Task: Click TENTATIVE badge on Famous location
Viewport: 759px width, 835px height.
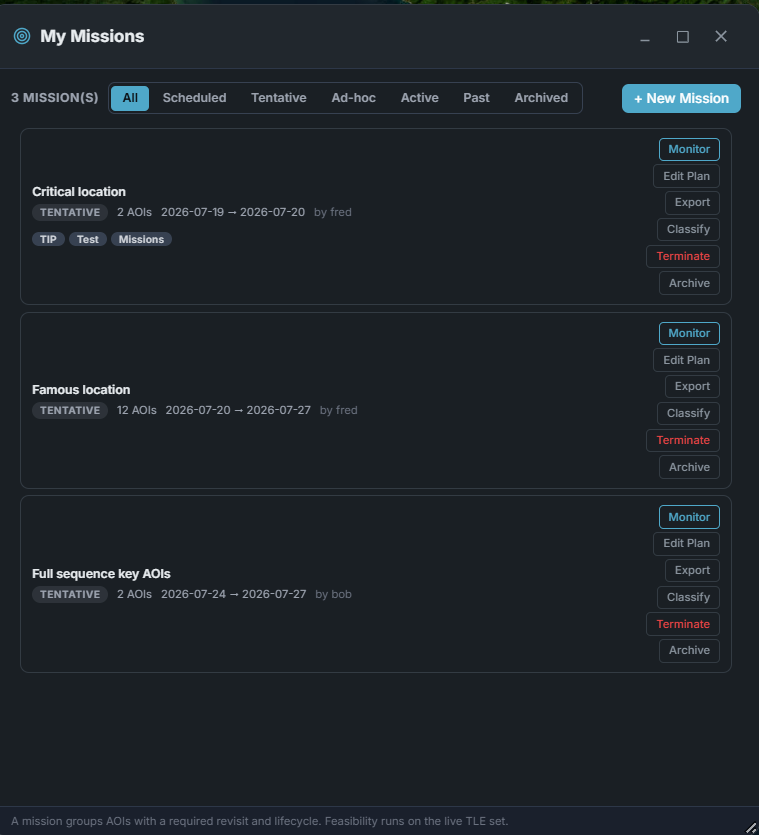Action: coord(70,411)
